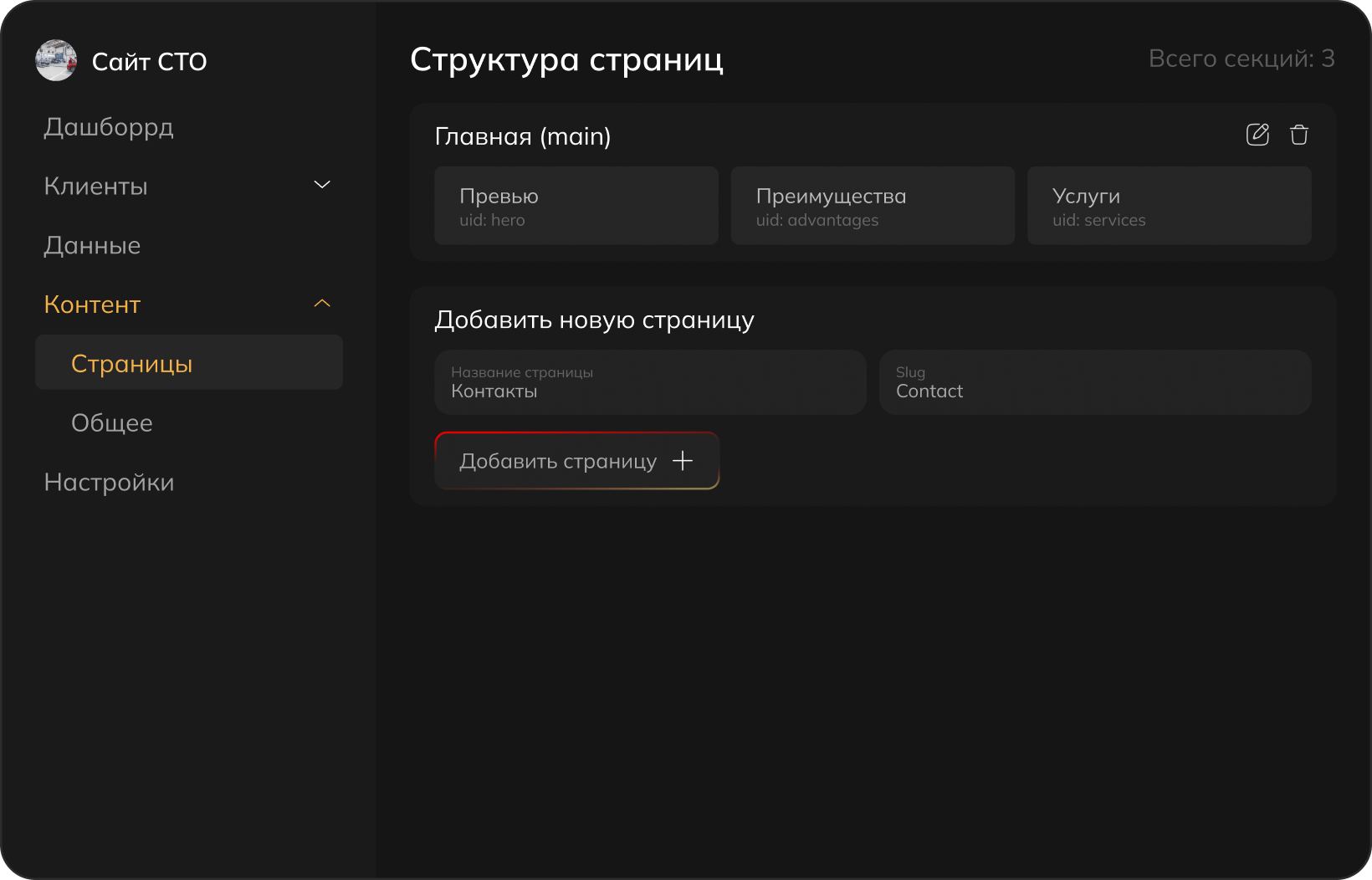Click the Структура страниц page heading
The height and width of the screenshot is (880, 1372).
(x=566, y=59)
